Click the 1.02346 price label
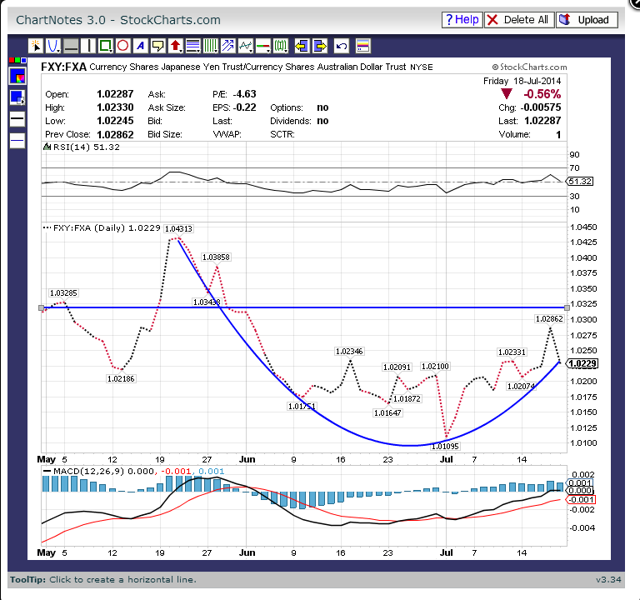Image resolution: width=640 pixels, height=600 pixels. (x=349, y=351)
